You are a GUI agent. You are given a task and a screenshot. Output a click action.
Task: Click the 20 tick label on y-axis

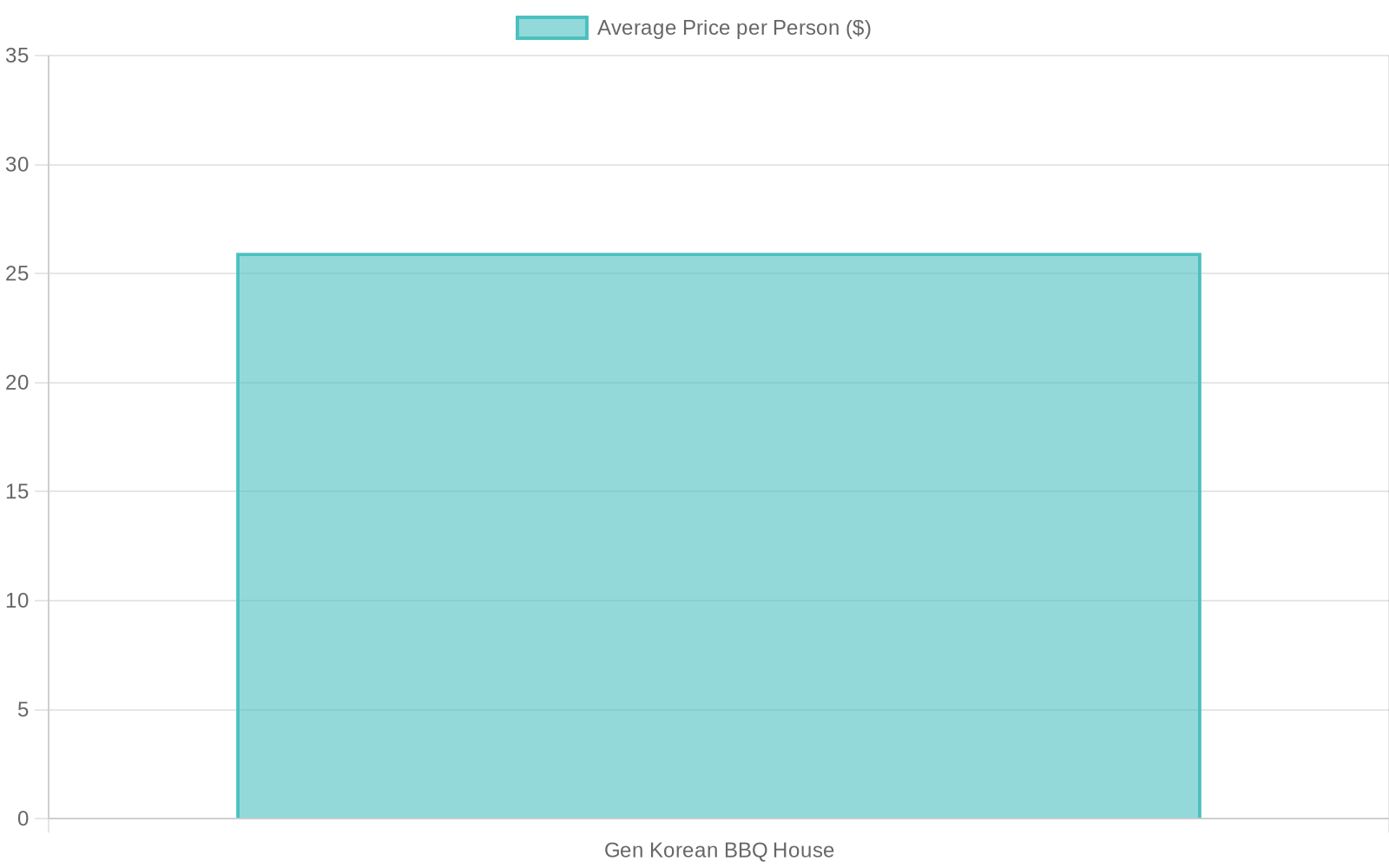click(17, 382)
